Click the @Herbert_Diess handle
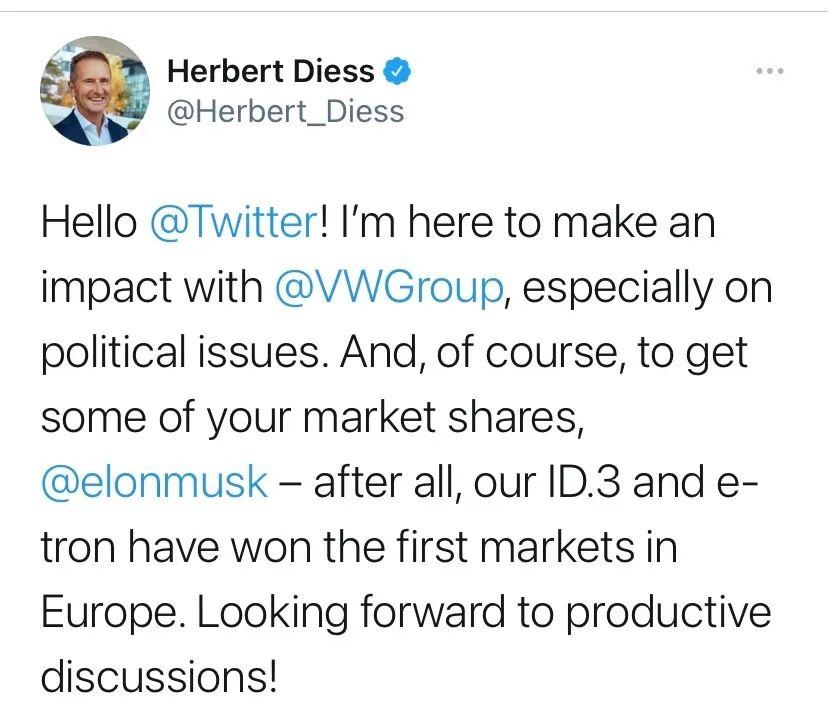 click(x=285, y=110)
